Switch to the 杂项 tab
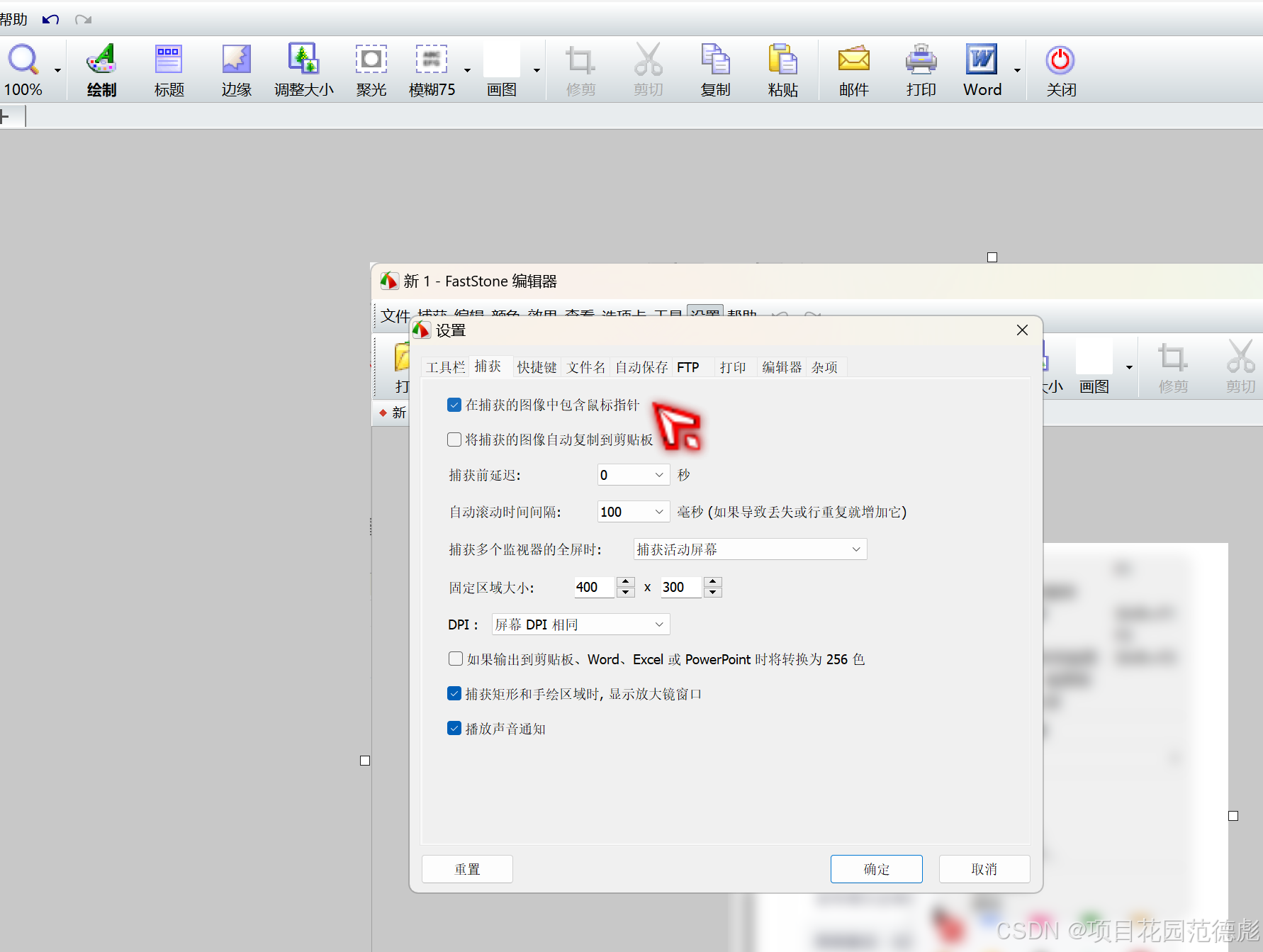 [825, 367]
